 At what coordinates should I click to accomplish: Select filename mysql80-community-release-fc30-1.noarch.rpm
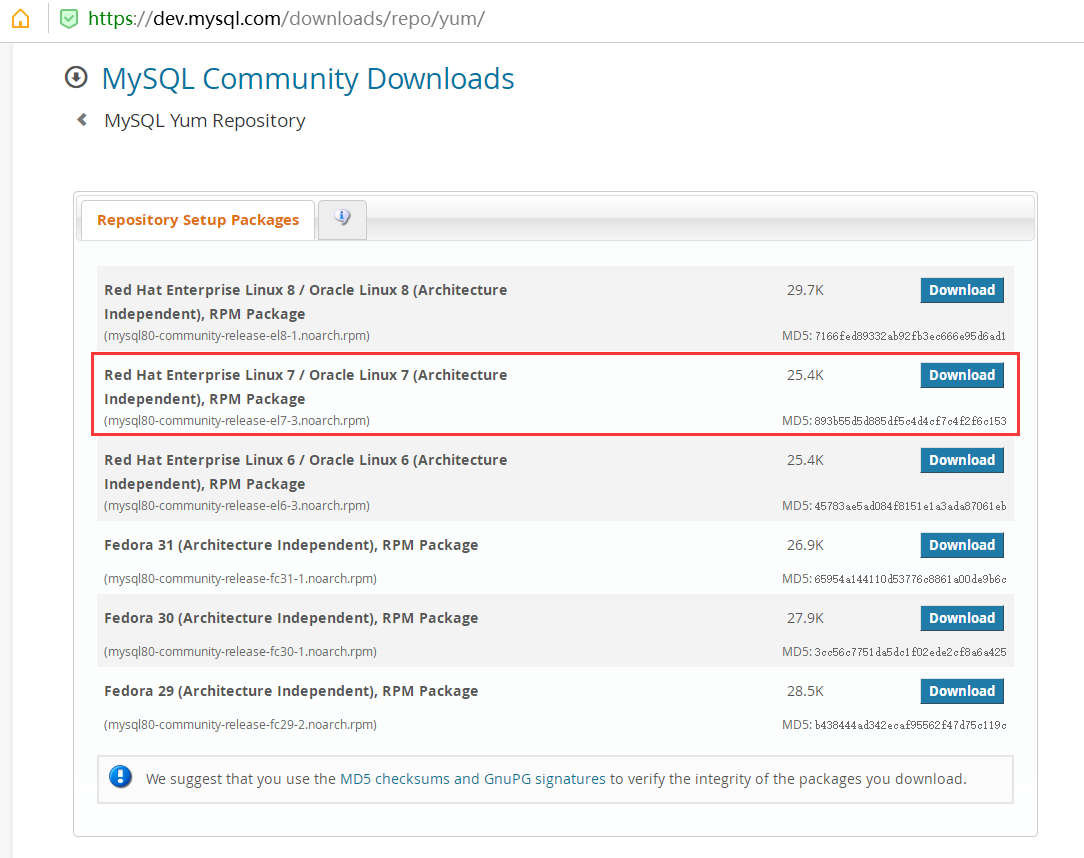241,652
